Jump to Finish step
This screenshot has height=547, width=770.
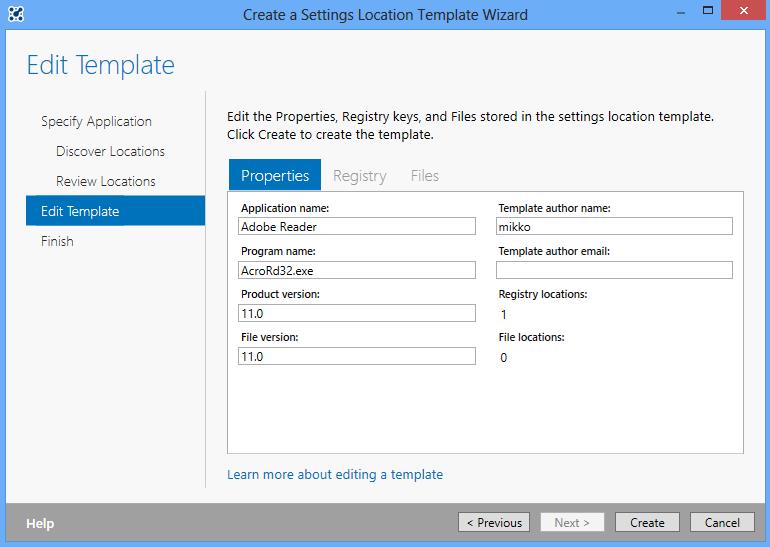click(x=57, y=241)
